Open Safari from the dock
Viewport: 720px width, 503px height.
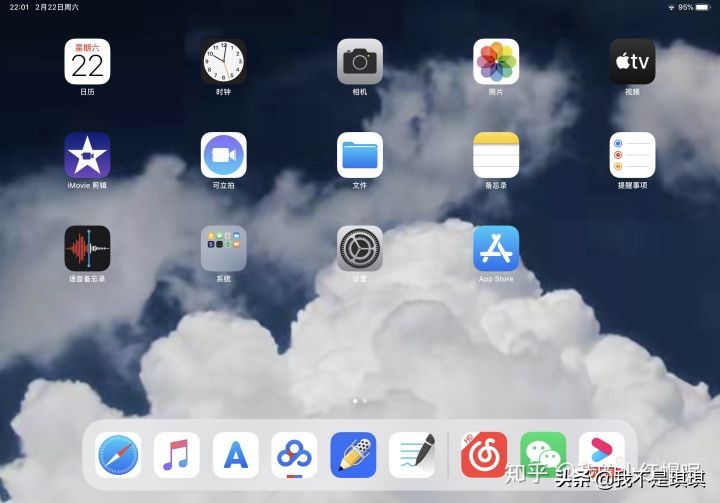[x=118, y=455]
